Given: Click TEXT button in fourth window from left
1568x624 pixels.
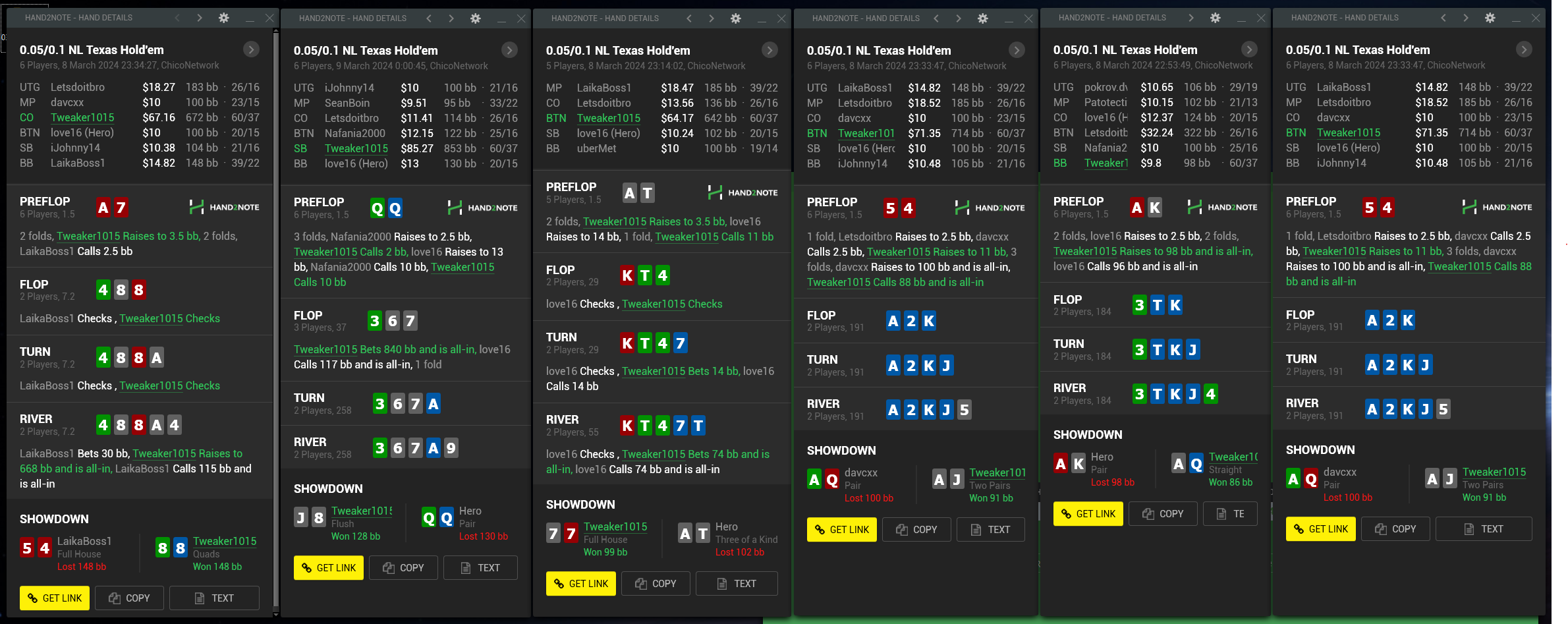Looking at the screenshot, I should point(990,530).
